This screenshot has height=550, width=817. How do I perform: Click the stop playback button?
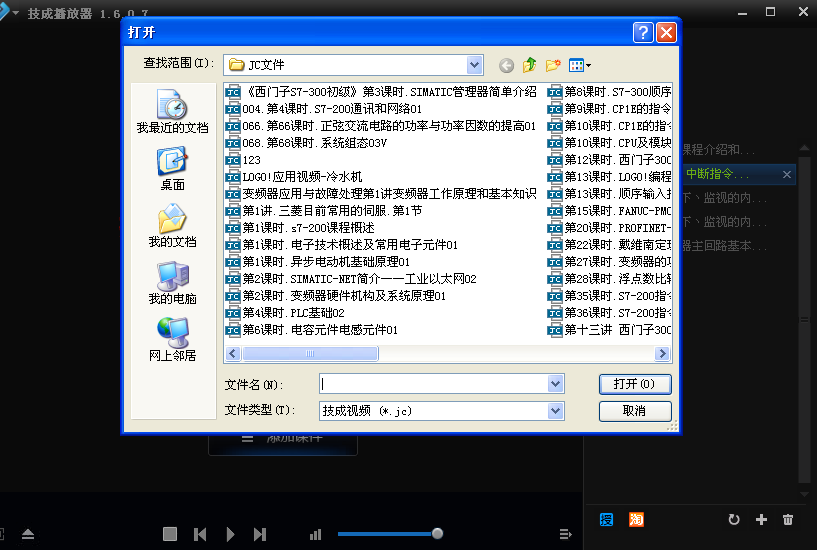point(170,535)
